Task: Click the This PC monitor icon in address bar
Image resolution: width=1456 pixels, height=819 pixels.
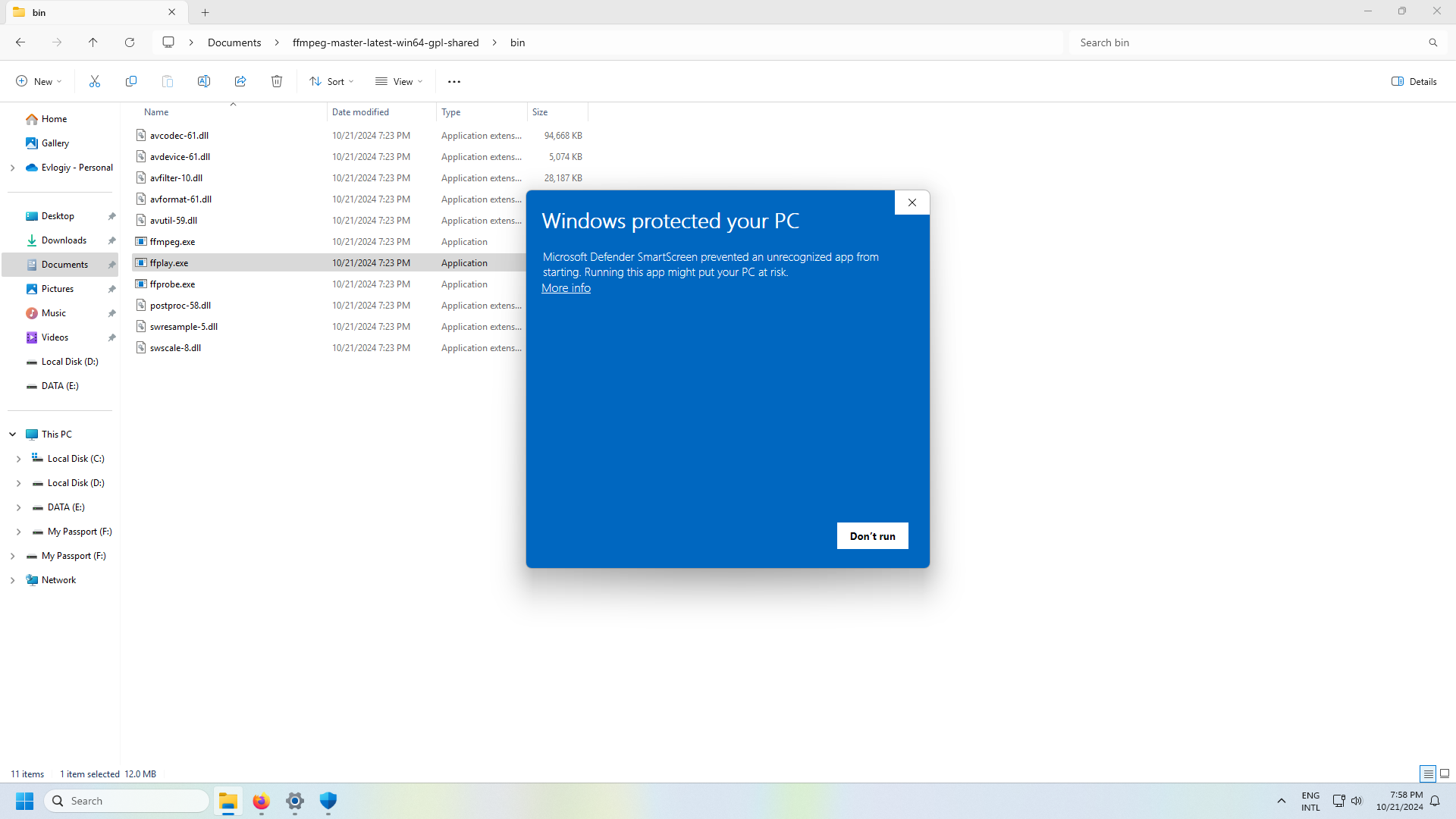Action: point(168,42)
